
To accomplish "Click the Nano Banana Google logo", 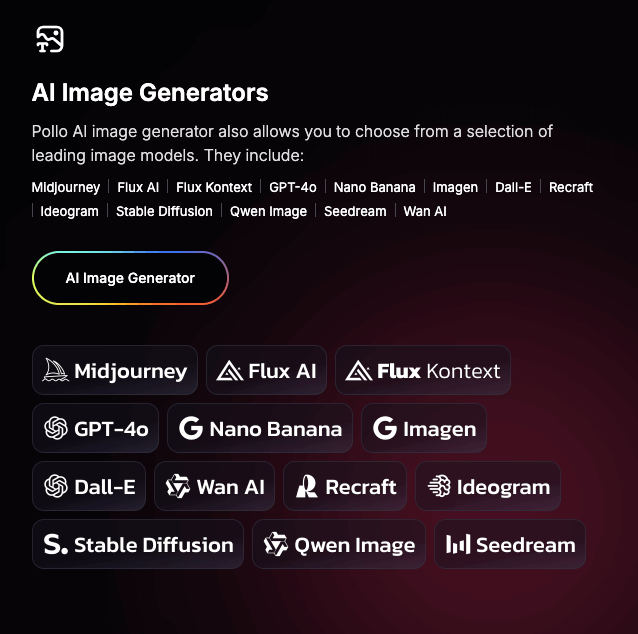I will tap(191, 429).
